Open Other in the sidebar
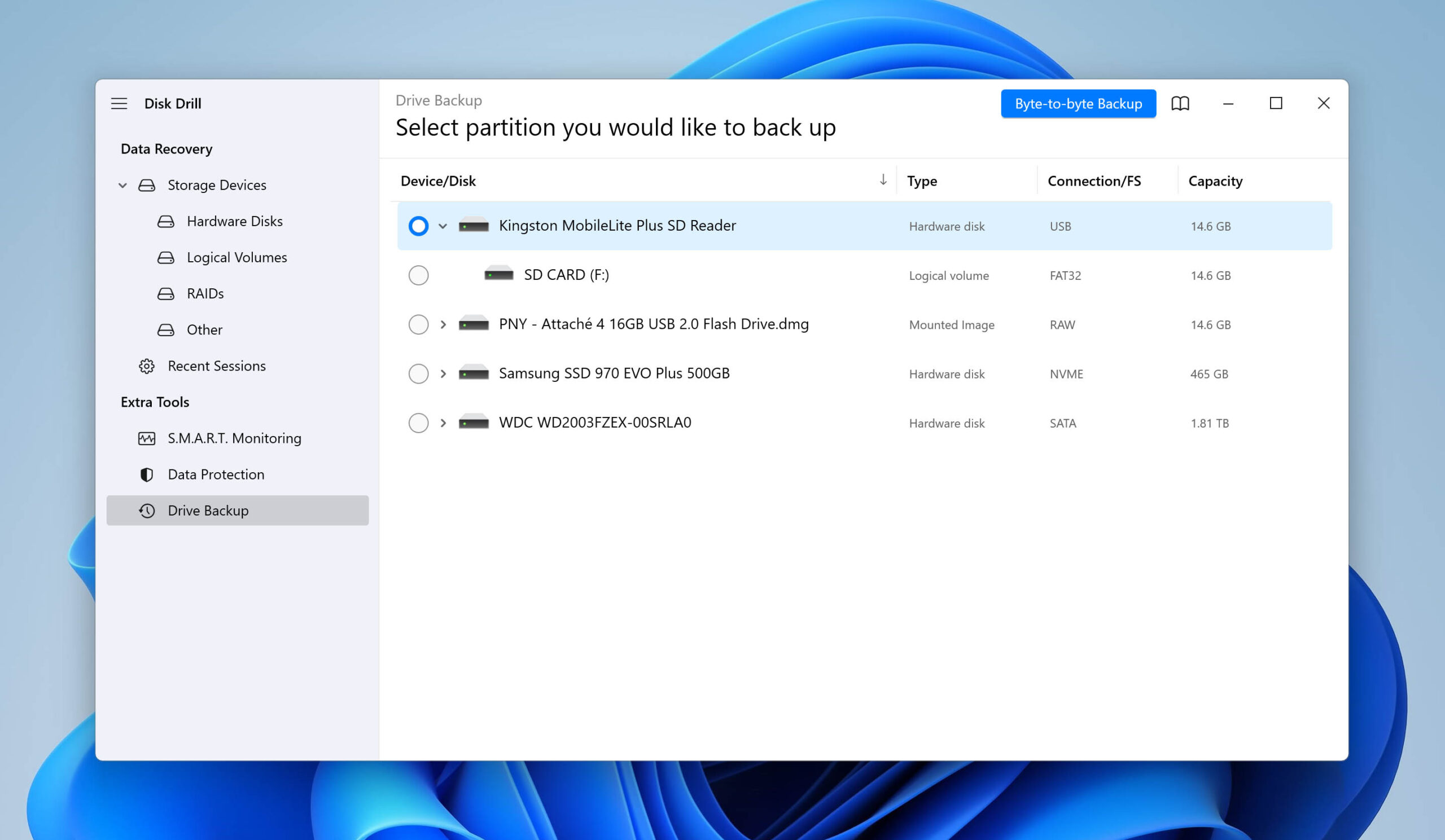1445x840 pixels. tap(205, 329)
